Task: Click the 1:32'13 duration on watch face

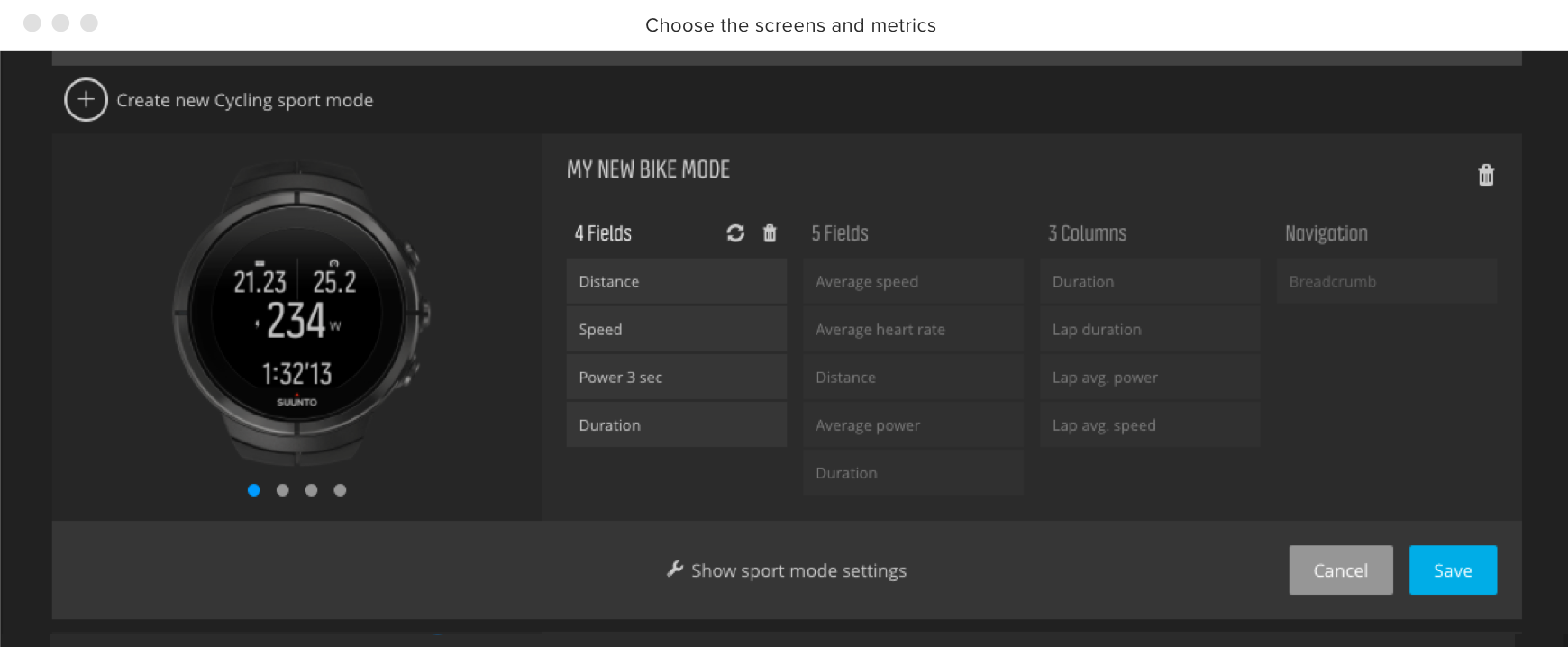Action: pyautogui.click(x=296, y=373)
